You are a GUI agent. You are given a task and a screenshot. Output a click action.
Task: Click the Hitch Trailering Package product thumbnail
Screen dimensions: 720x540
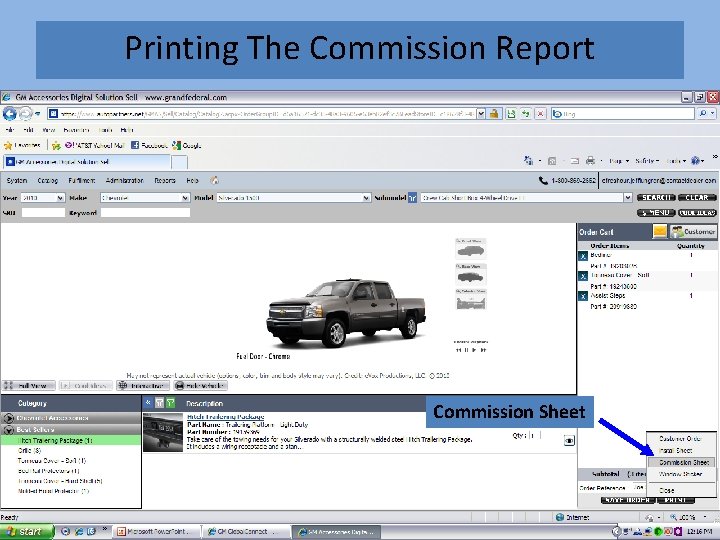[163, 433]
